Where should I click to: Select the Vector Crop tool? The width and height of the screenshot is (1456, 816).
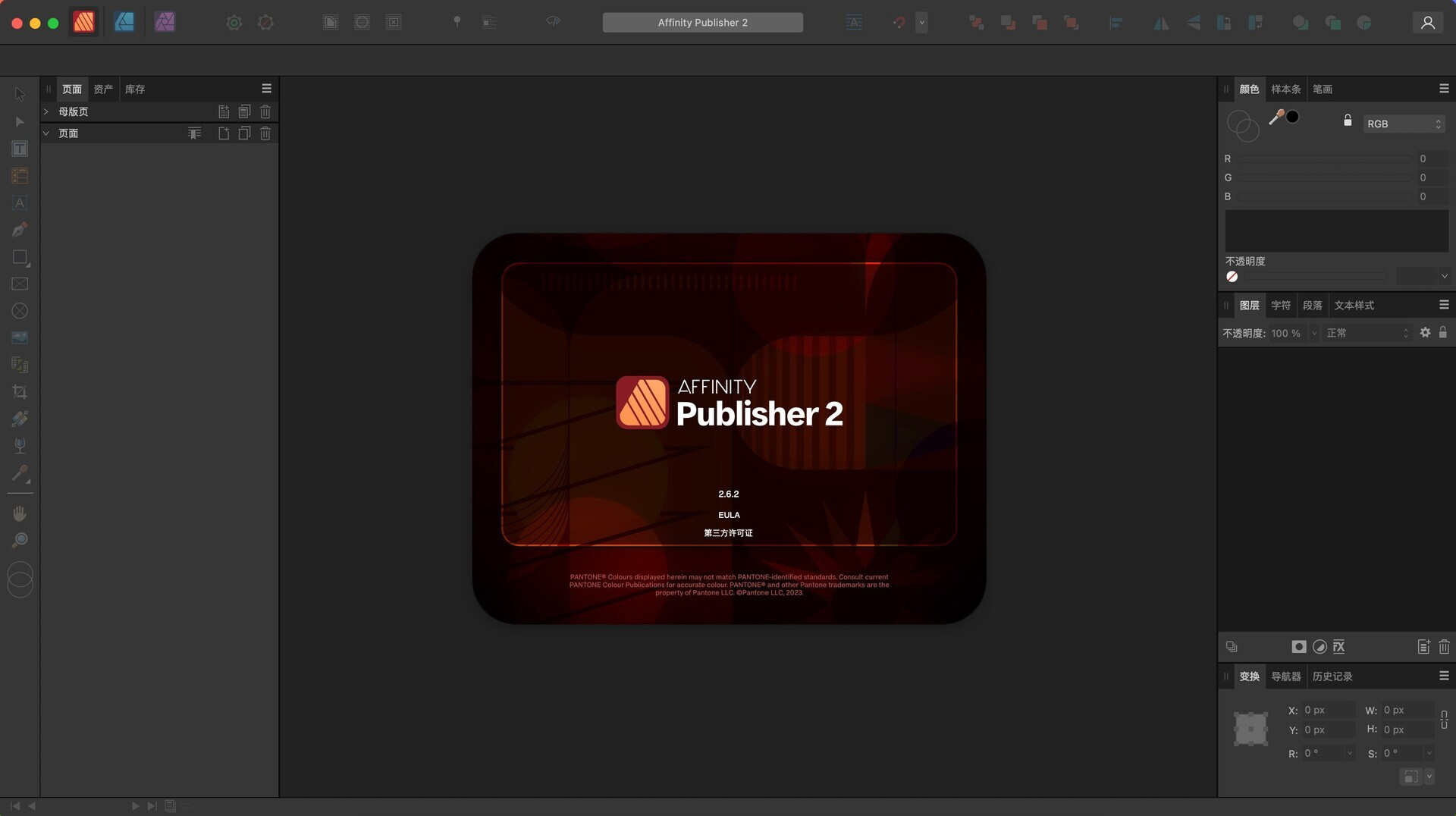point(20,392)
